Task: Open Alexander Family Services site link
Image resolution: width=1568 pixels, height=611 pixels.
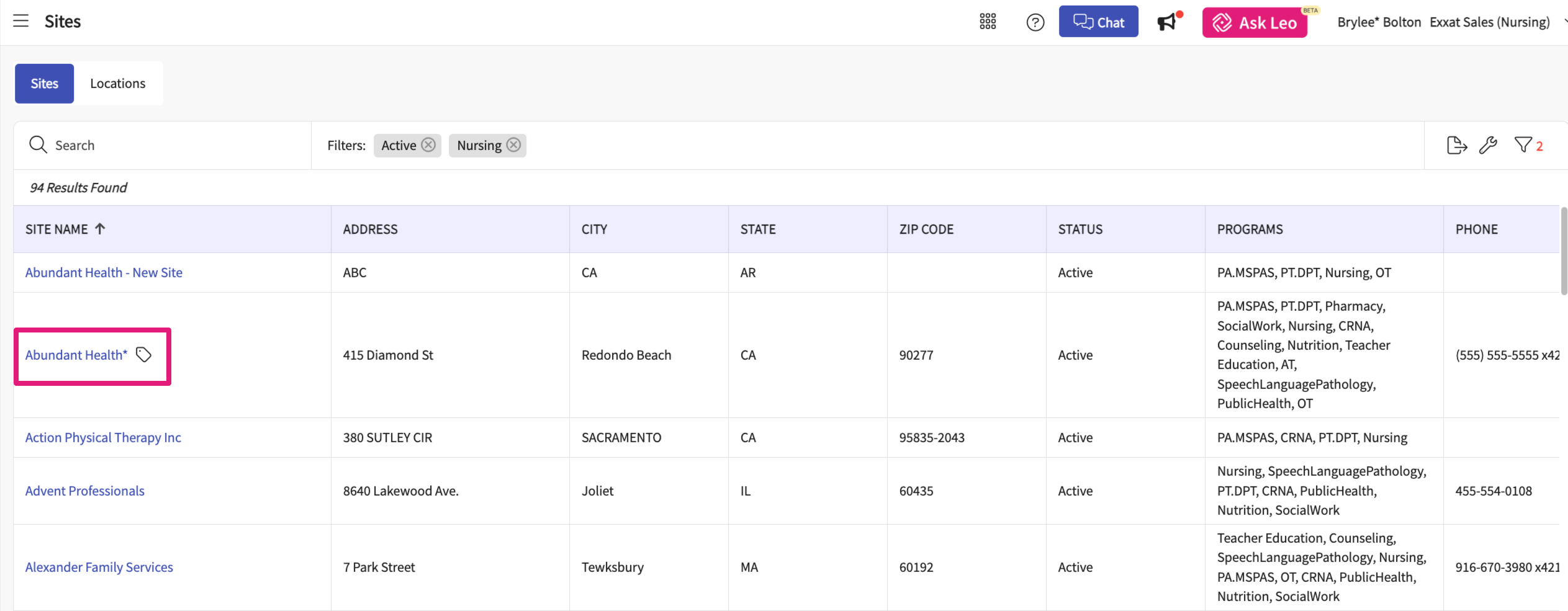Action: pyautogui.click(x=99, y=568)
